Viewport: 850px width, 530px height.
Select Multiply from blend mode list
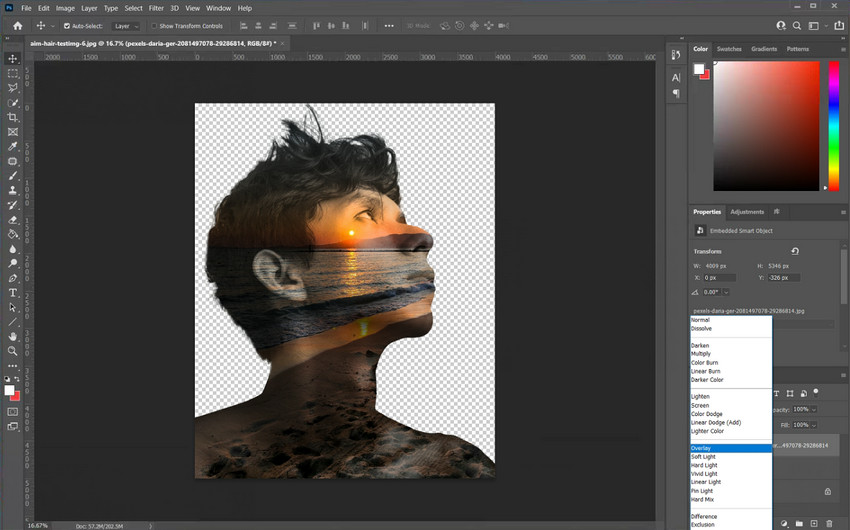pyautogui.click(x=701, y=354)
